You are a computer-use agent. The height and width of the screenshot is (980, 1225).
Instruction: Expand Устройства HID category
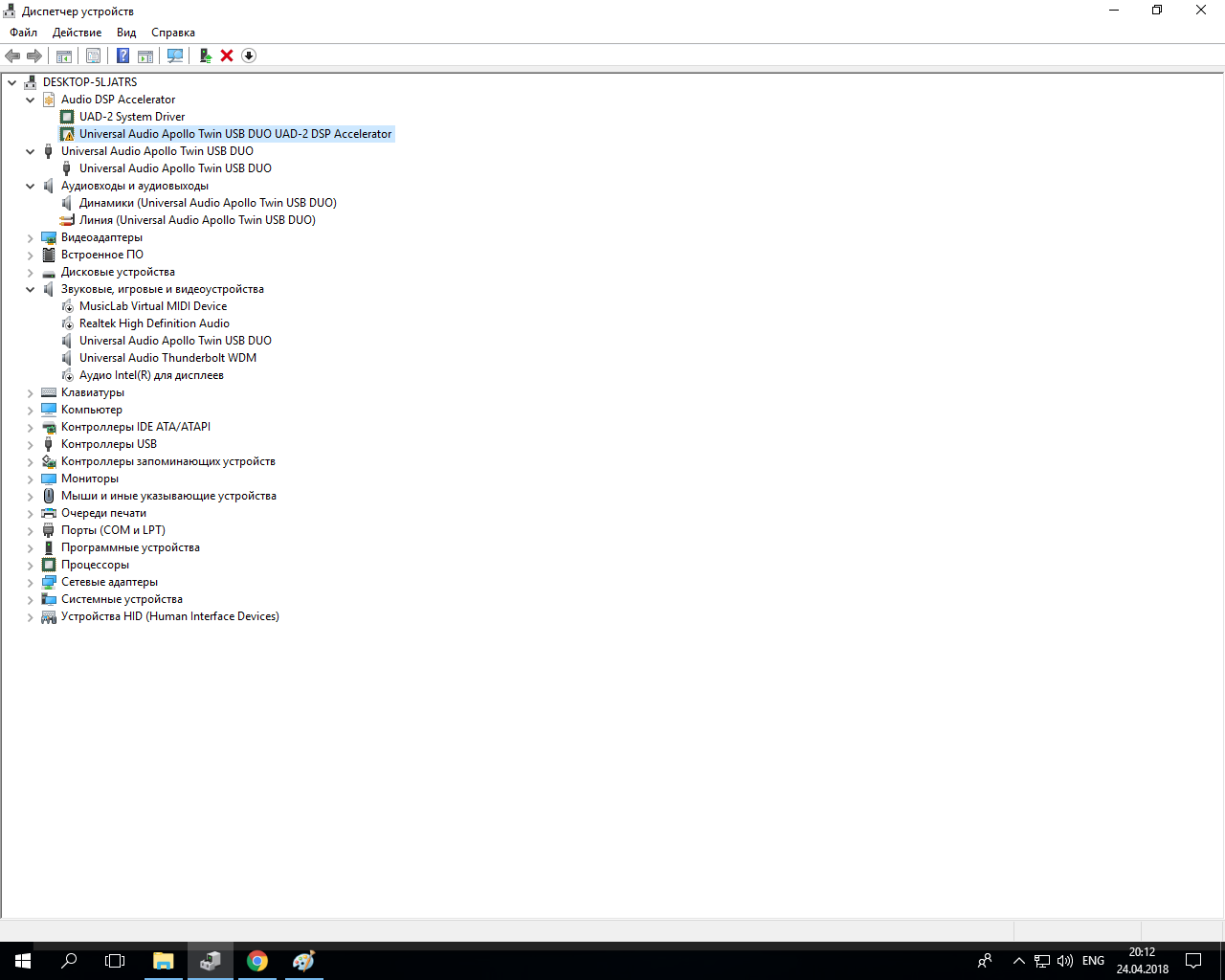coord(31,616)
